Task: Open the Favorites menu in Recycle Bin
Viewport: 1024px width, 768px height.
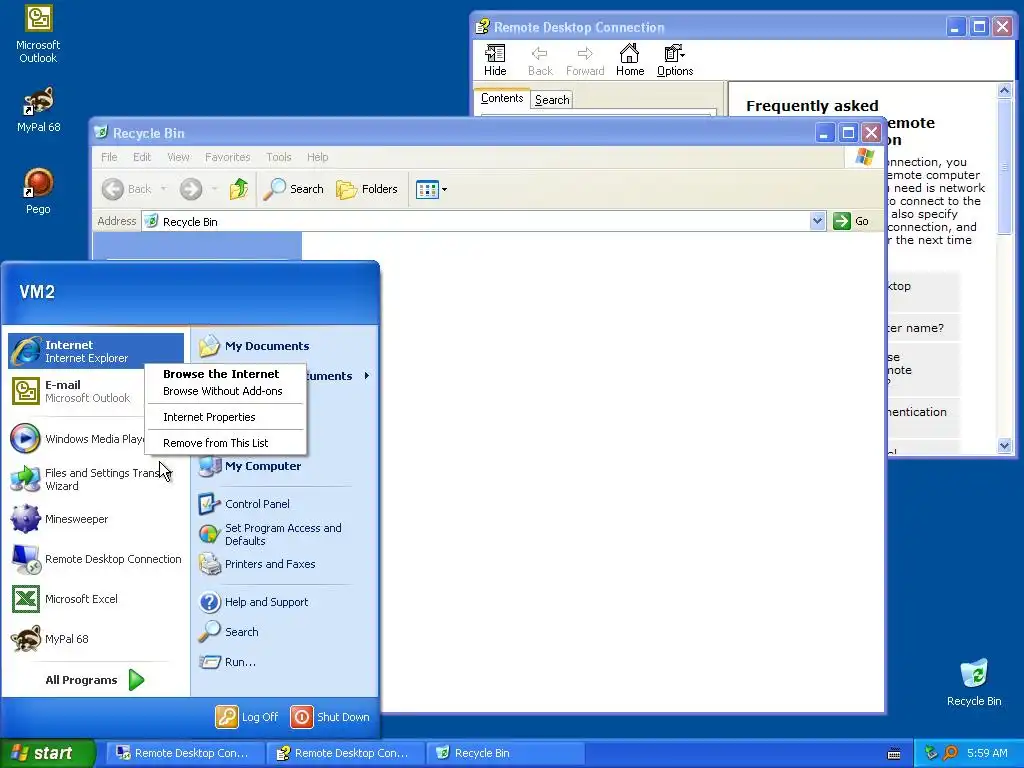Action: pyautogui.click(x=227, y=157)
